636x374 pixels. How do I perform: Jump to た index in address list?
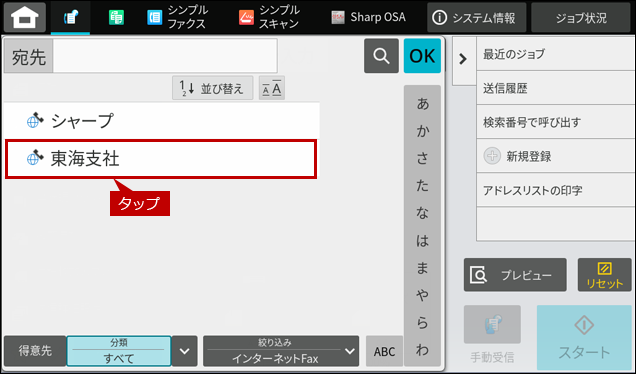tap(422, 186)
